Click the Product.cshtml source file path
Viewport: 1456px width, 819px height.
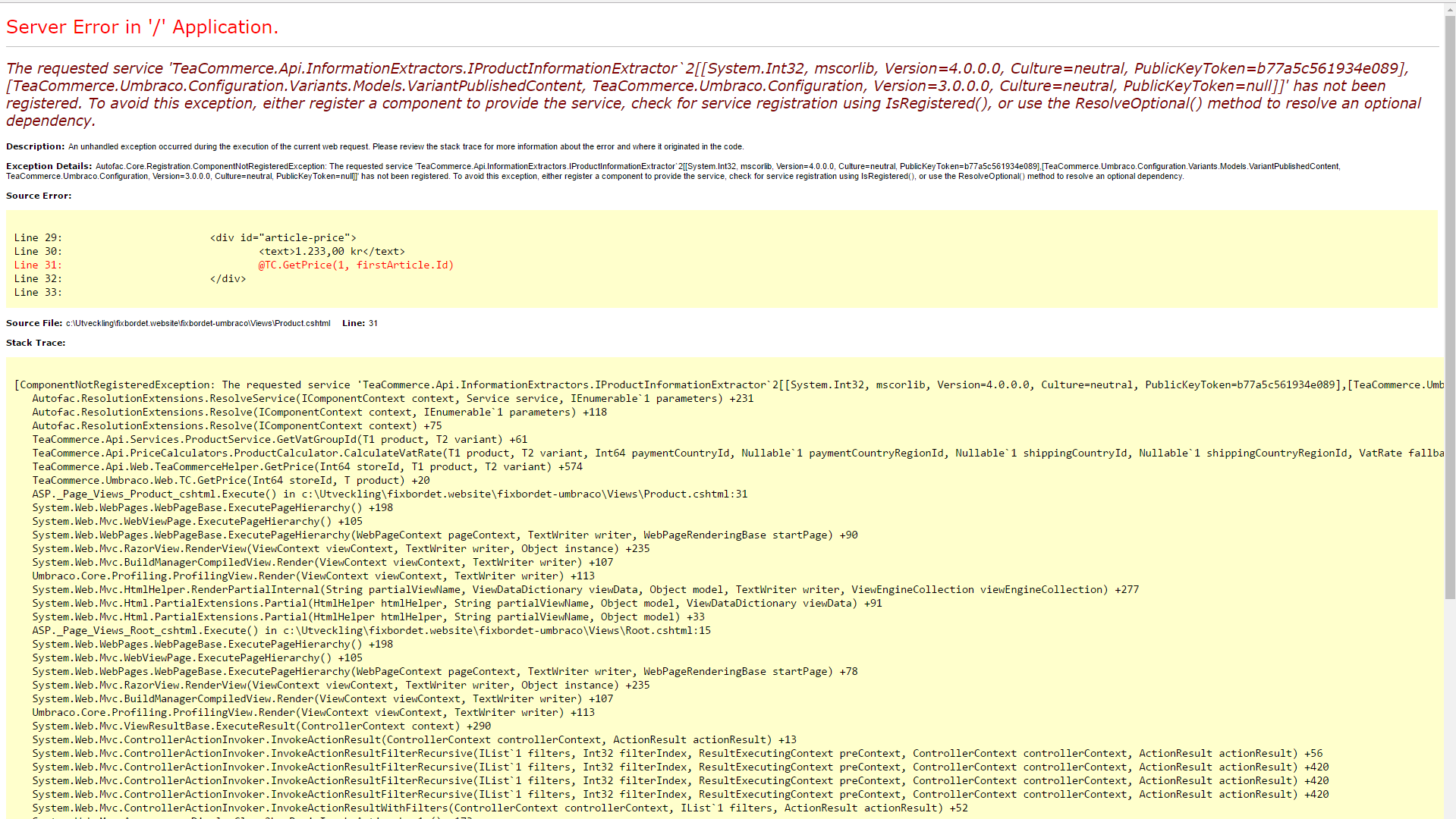click(x=198, y=323)
